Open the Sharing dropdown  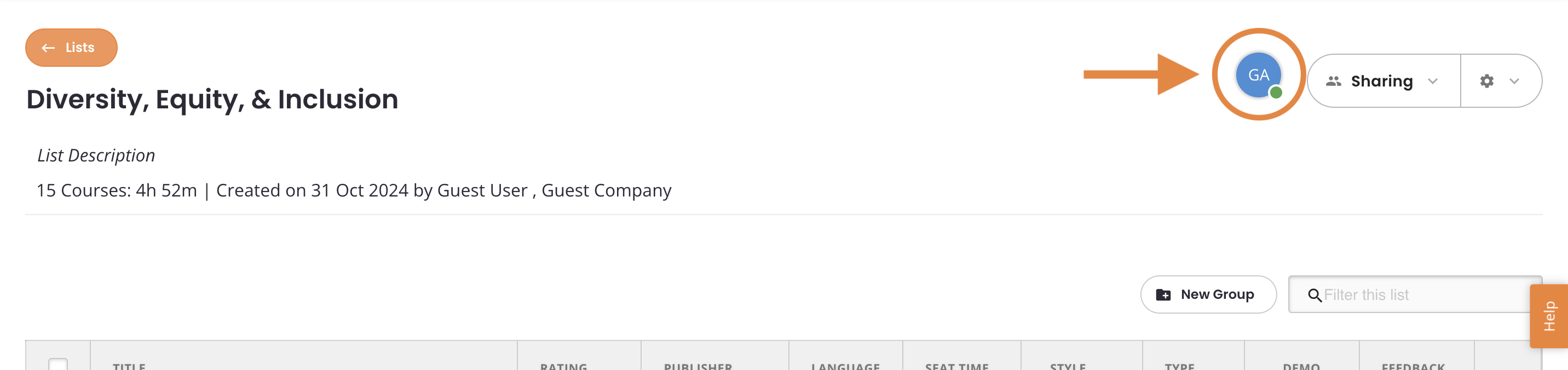point(1383,81)
